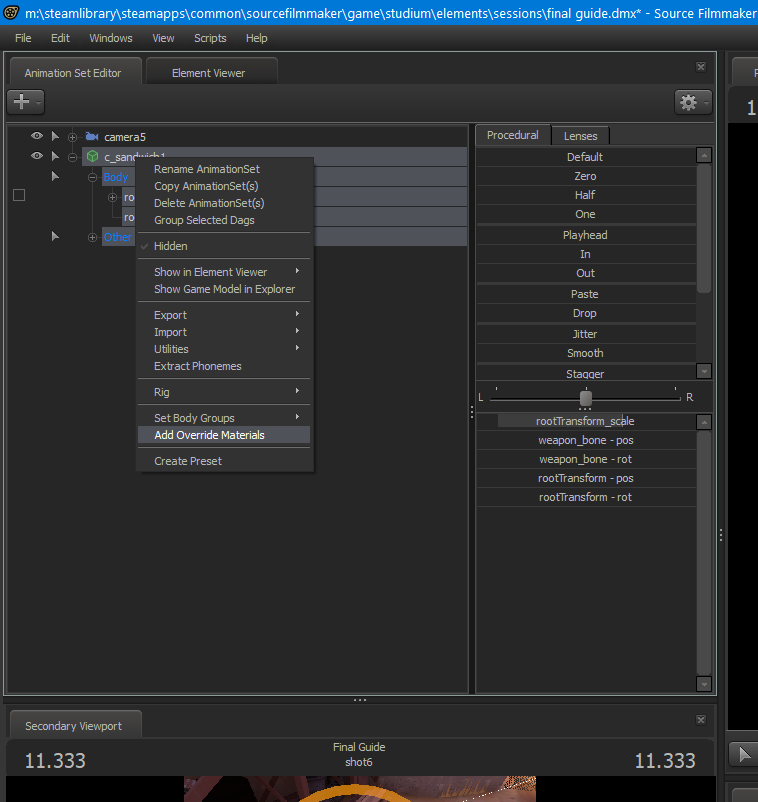Switch to the Lenses tab
Image resolution: width=758 pixels, height=802 pixels.
(581, 136)
